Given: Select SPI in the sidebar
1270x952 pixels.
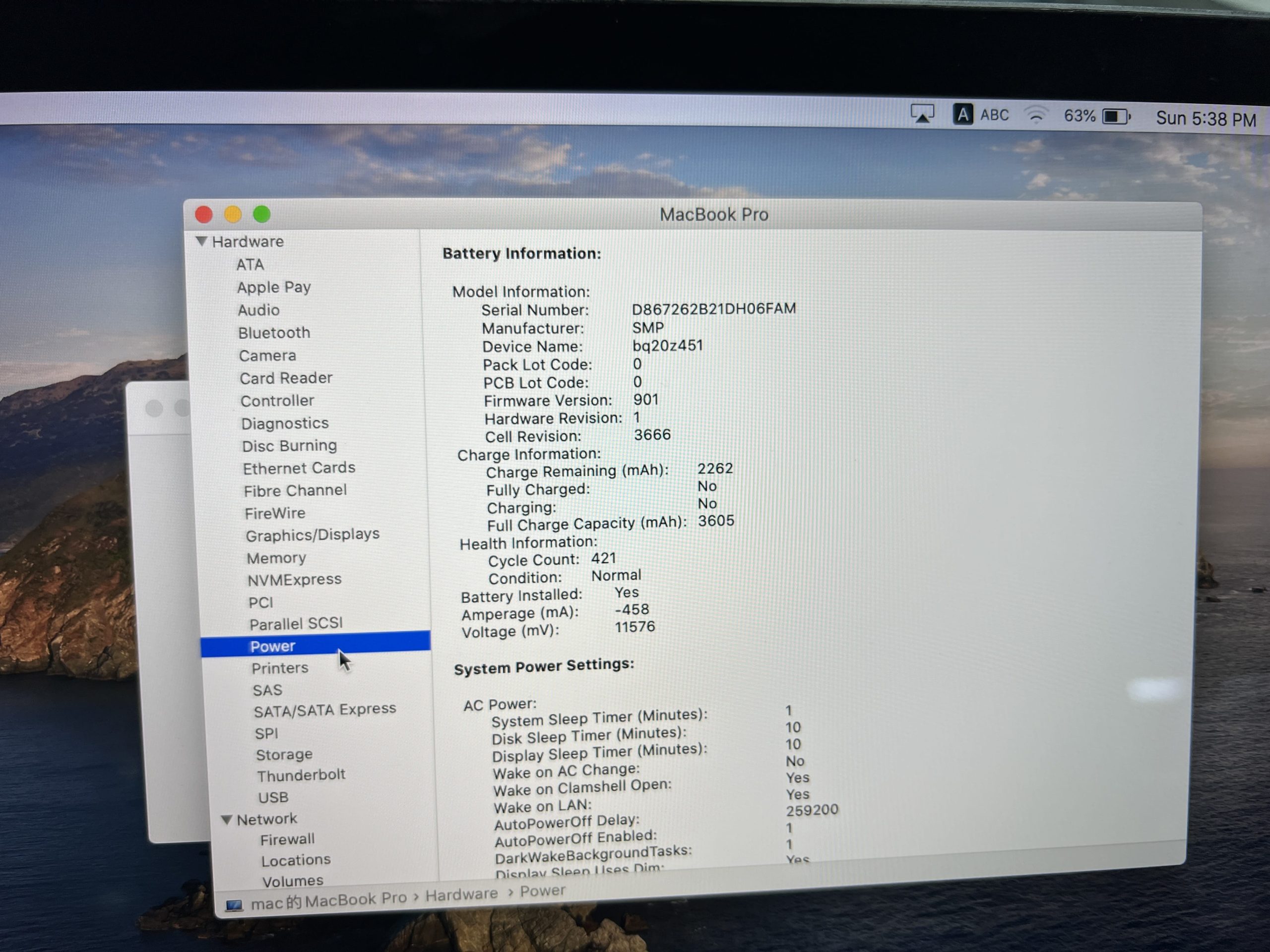Looking at the screenshot, I should (x=266, y=734).
